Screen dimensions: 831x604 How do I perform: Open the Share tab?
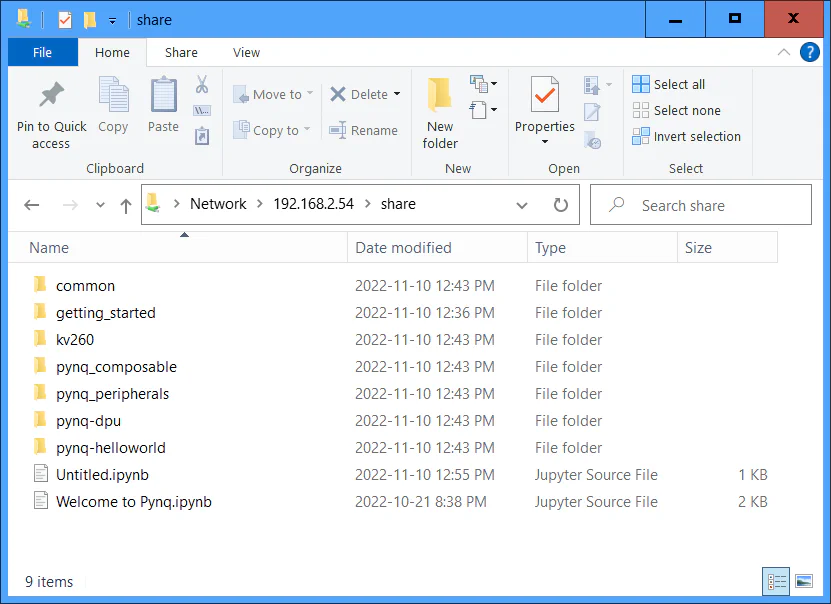[182, 52]
